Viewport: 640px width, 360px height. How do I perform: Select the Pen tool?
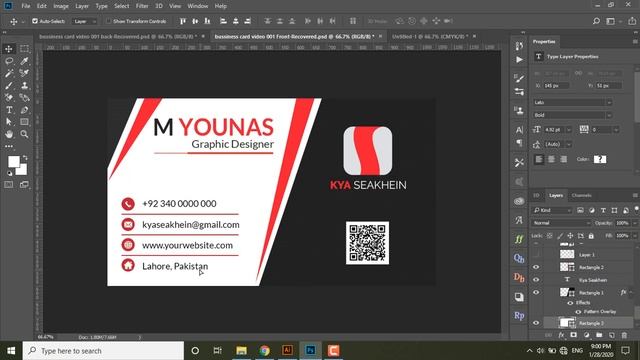click(x=24, y=110)
